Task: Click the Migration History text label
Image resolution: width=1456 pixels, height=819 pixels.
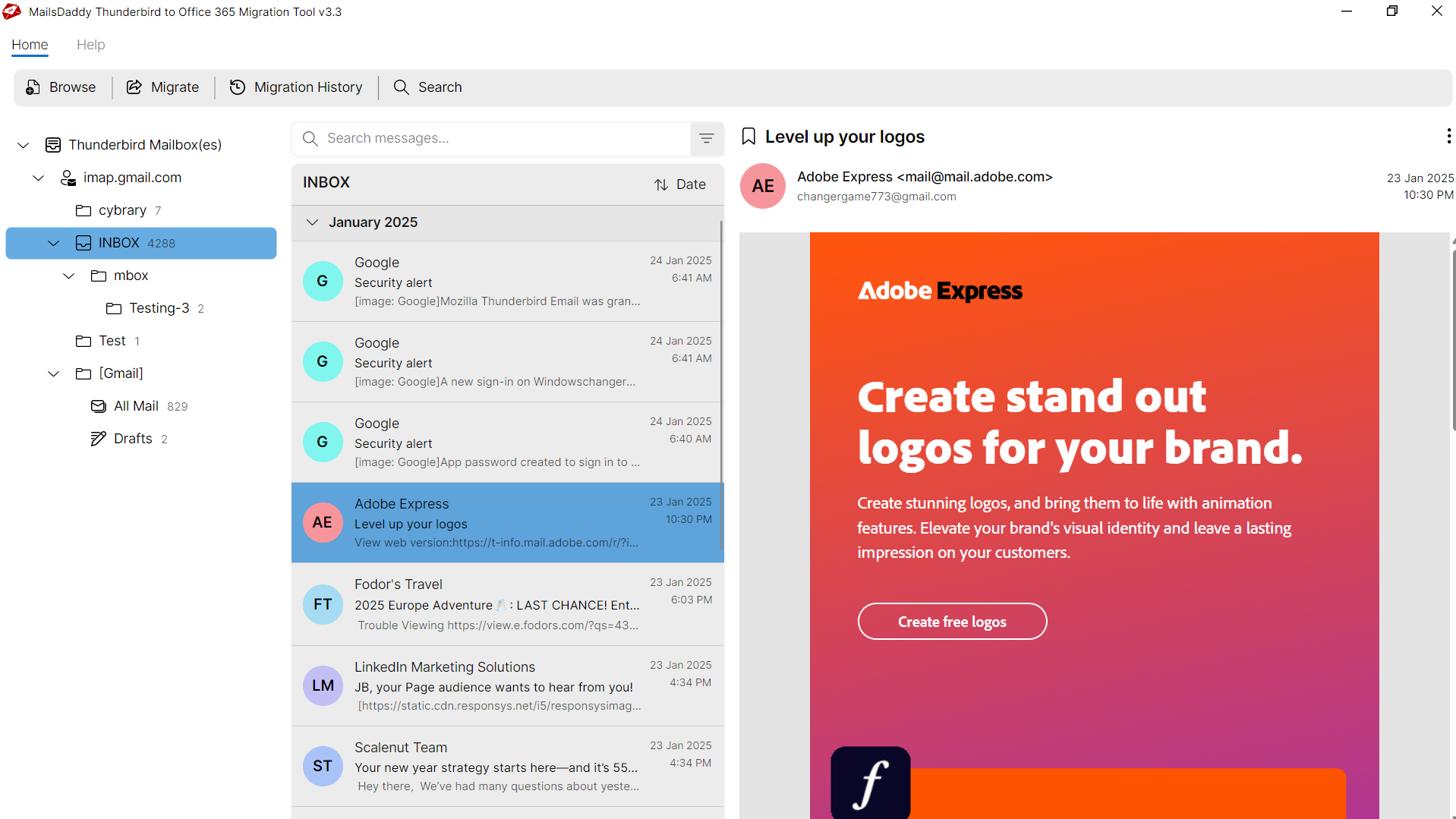Action: pos(308,87)
